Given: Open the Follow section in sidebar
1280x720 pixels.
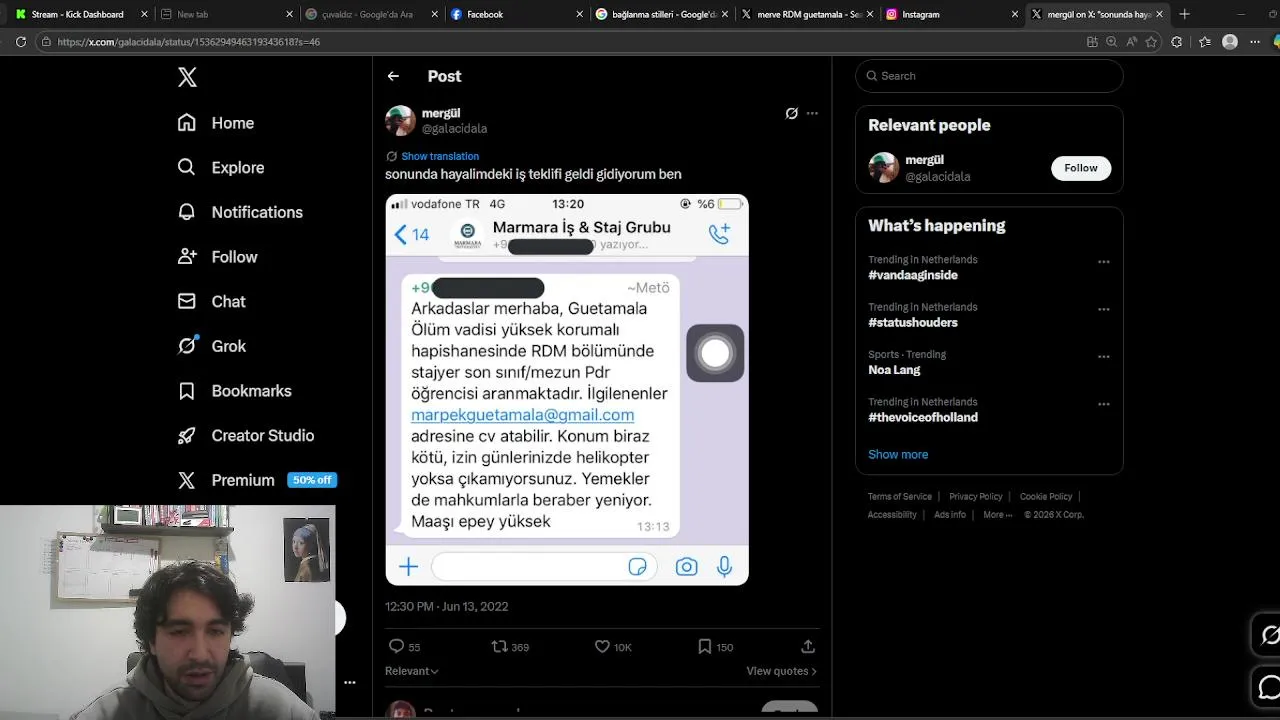Looking at the screenshot, I should (217, 257).
